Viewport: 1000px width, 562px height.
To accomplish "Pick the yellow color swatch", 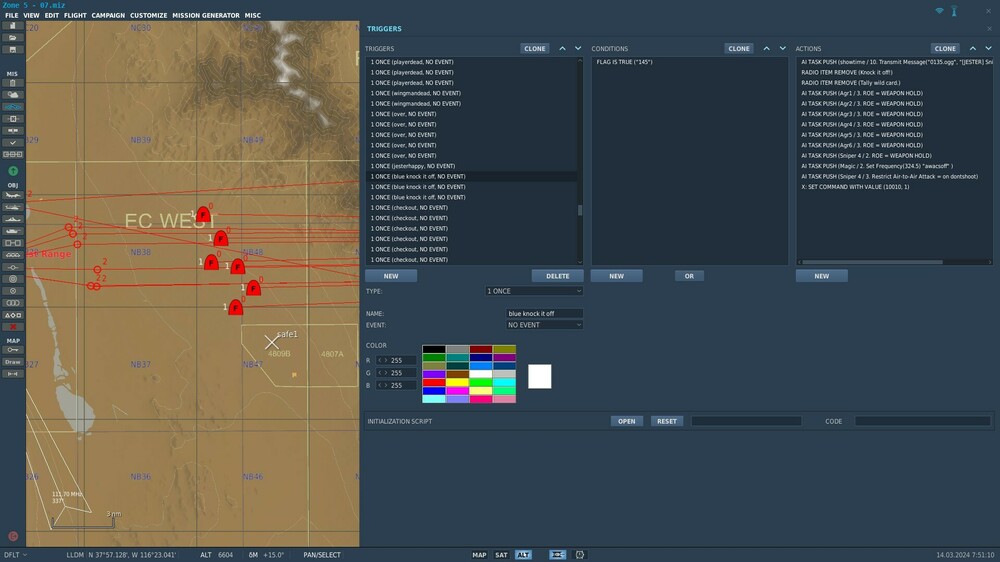I will pos(458,382).
